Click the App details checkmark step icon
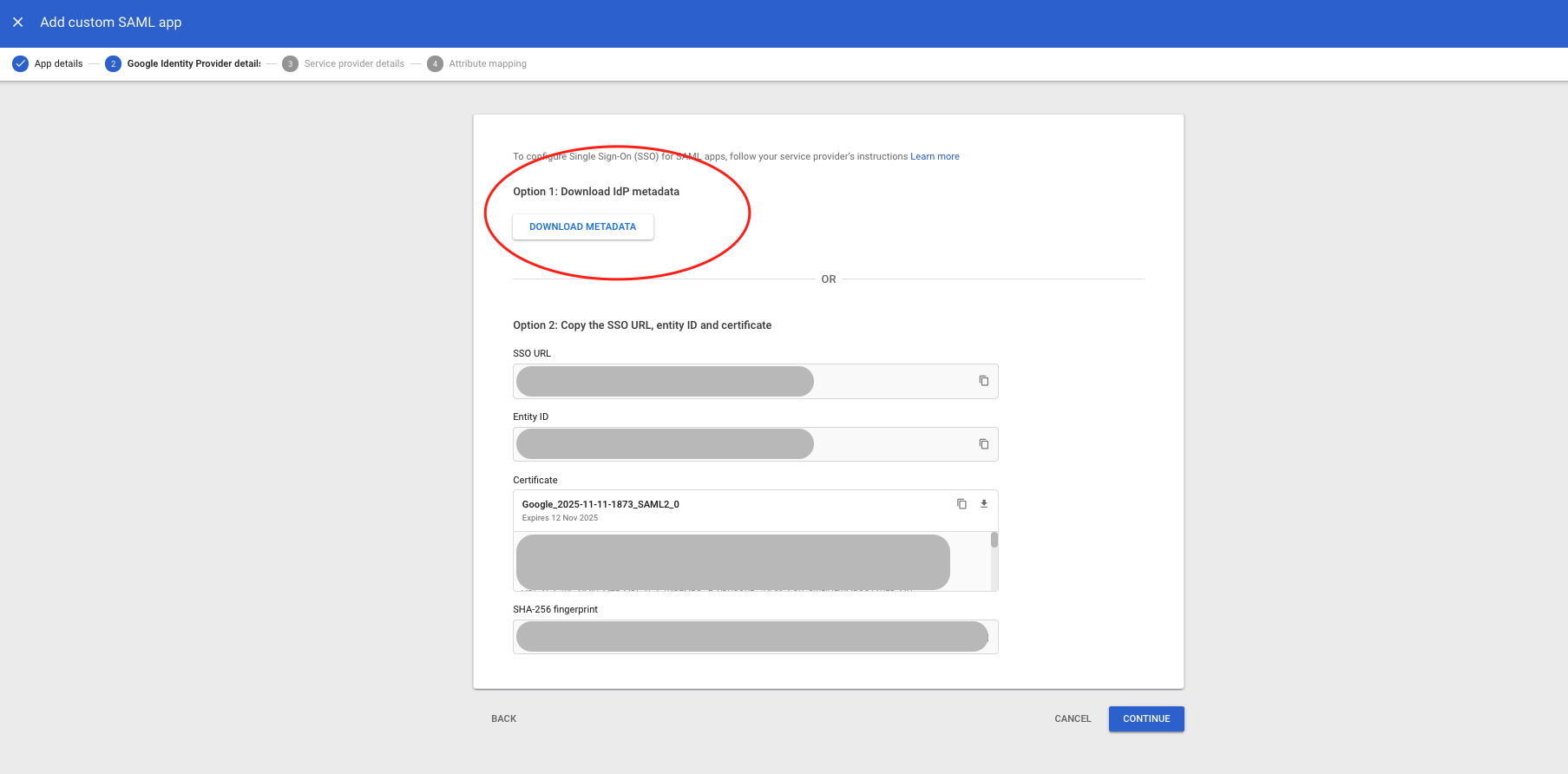1568x774 pixels. tap(20, 63)
